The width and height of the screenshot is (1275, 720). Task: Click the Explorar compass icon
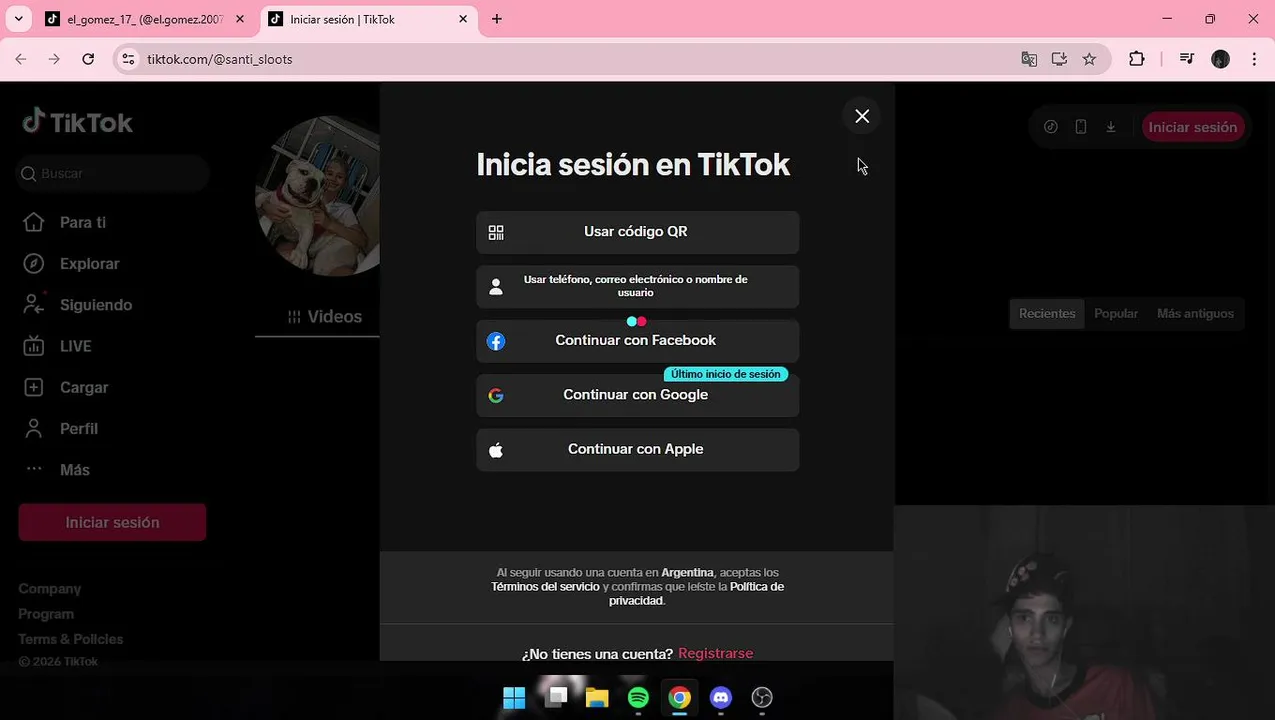coord(34,264)
